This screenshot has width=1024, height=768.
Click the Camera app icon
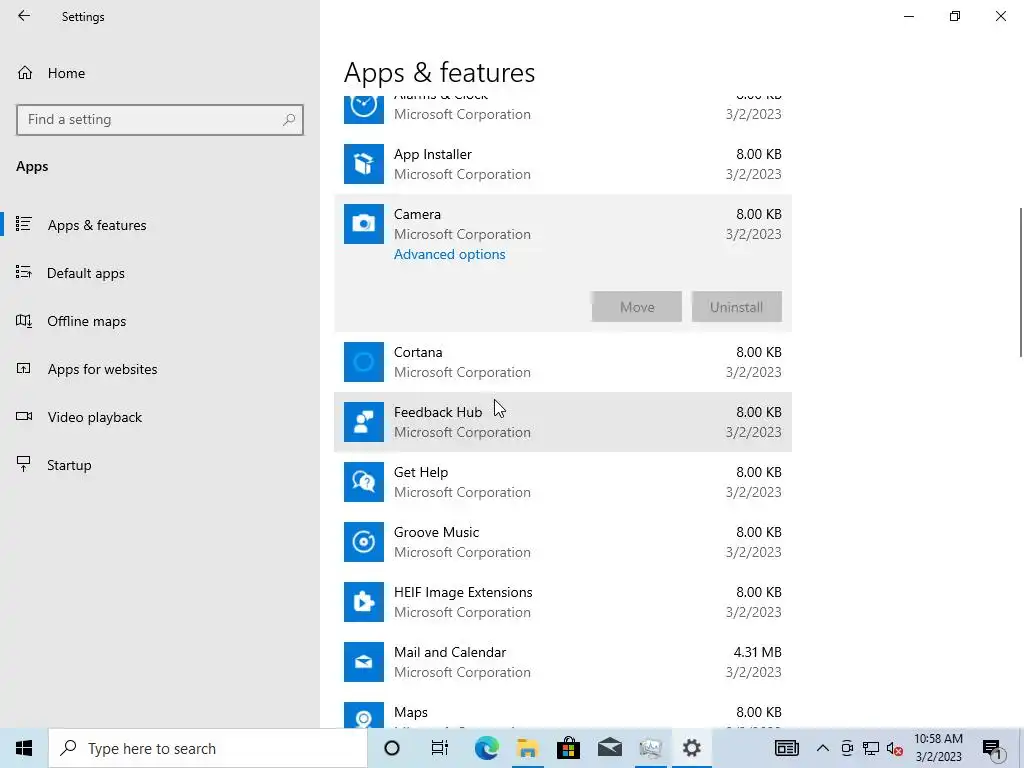click(x=364, y=224)
